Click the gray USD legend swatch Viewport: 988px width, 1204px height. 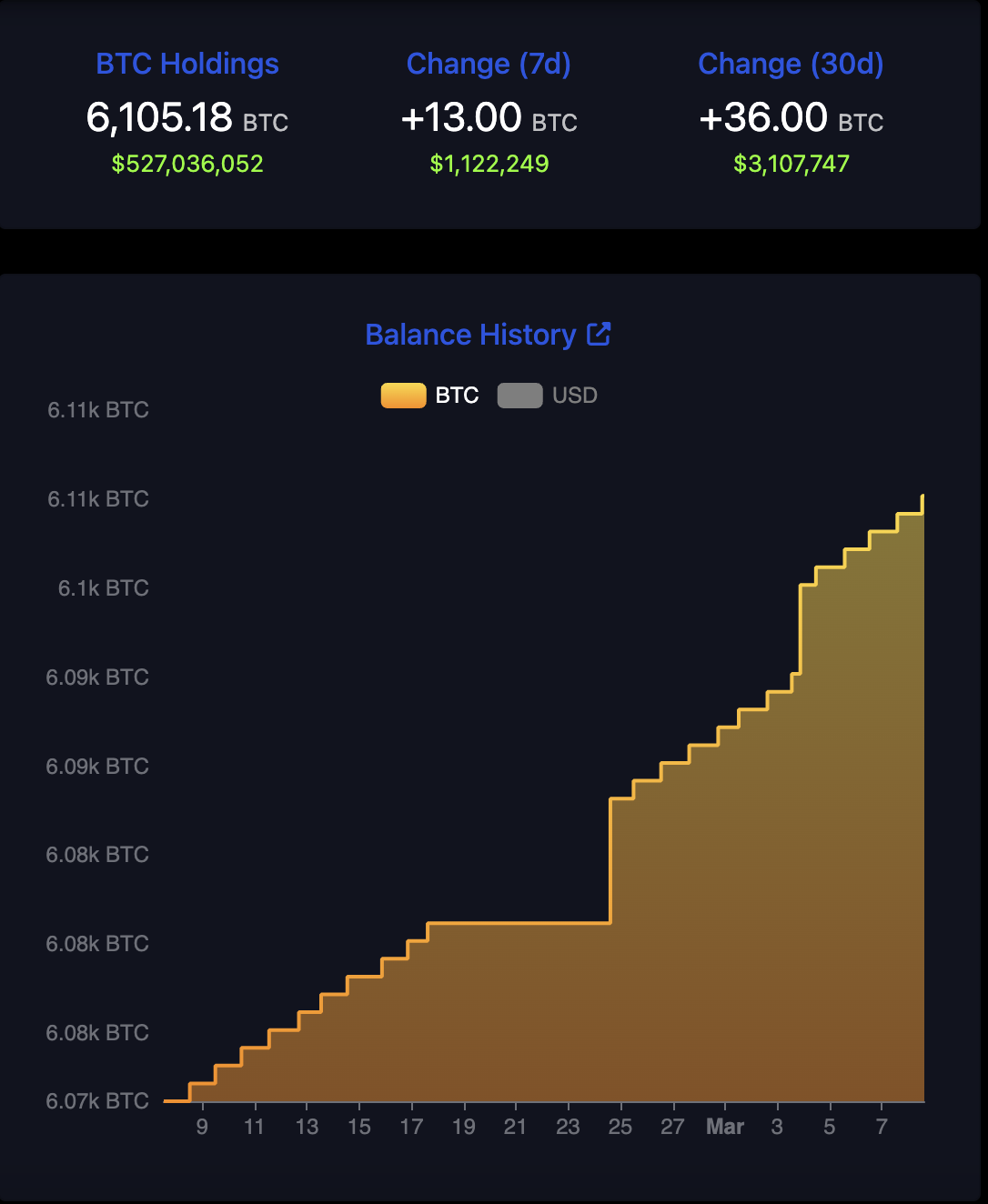519,395
